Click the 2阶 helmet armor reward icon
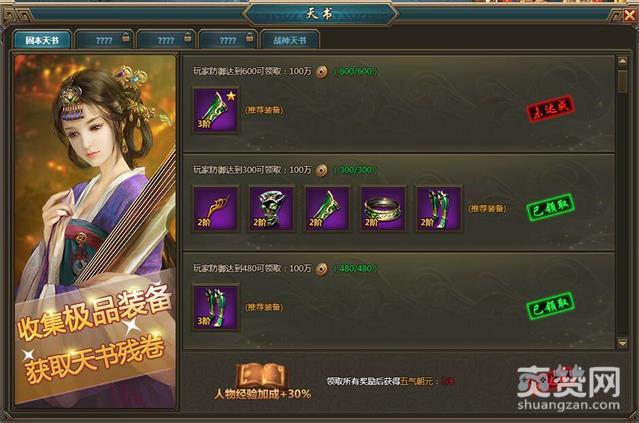Viewport: 639px width, 423px height. coord(271,209)
